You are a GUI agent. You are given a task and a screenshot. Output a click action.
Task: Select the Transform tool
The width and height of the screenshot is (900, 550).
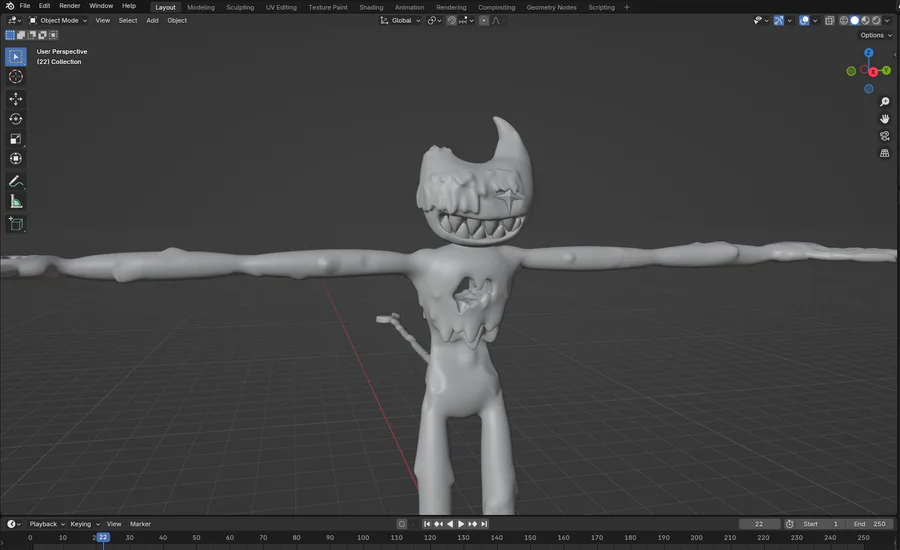pos(16,158)
